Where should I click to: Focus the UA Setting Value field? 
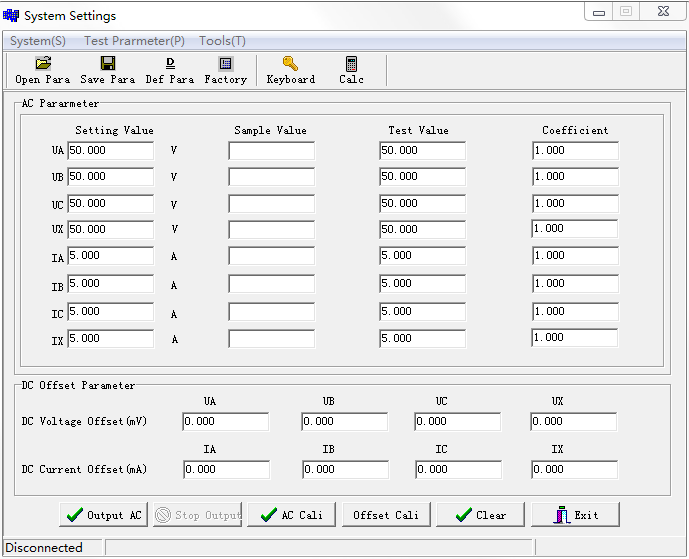tap(111, 151)
